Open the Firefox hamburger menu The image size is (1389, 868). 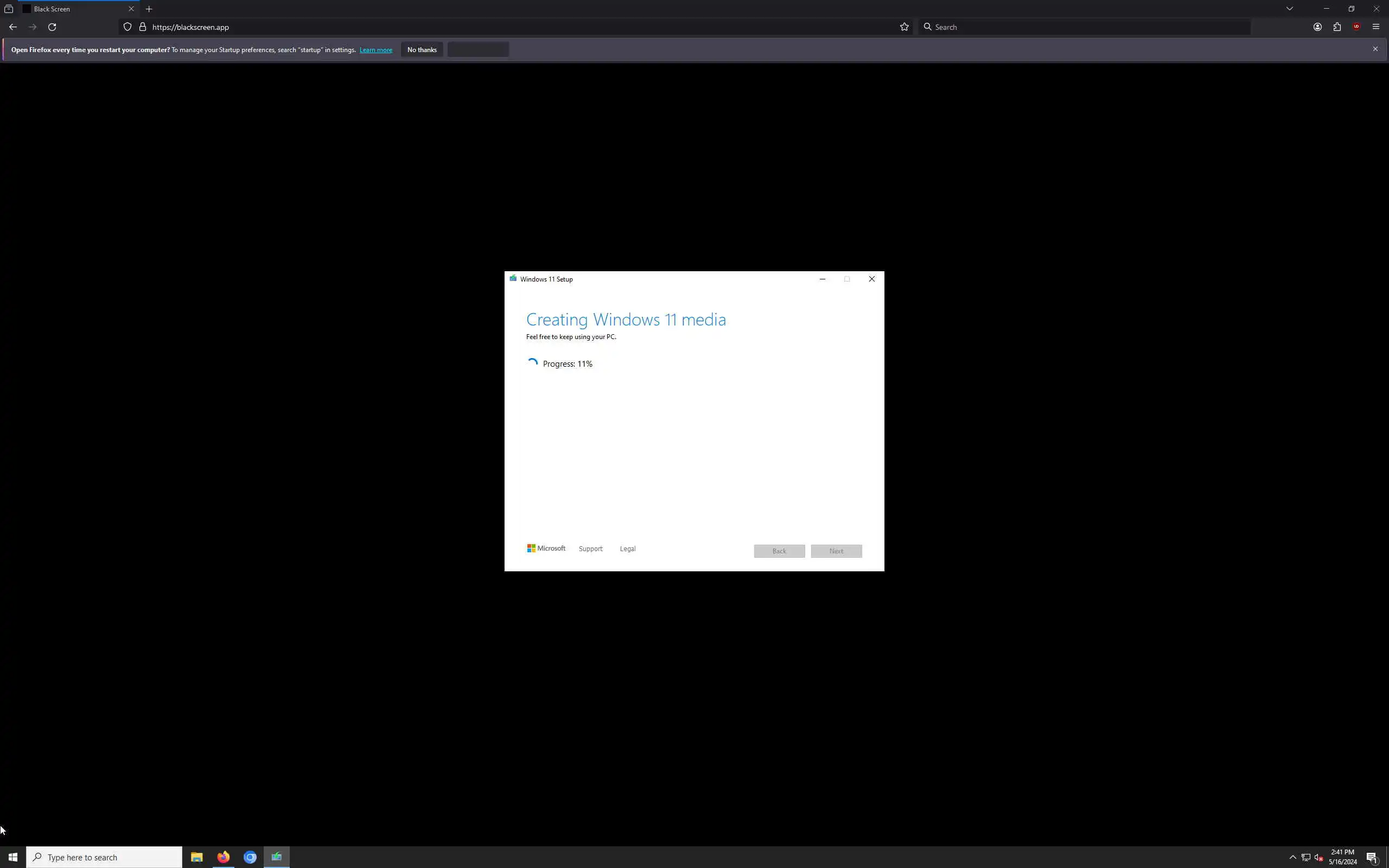click(1376, 27)
